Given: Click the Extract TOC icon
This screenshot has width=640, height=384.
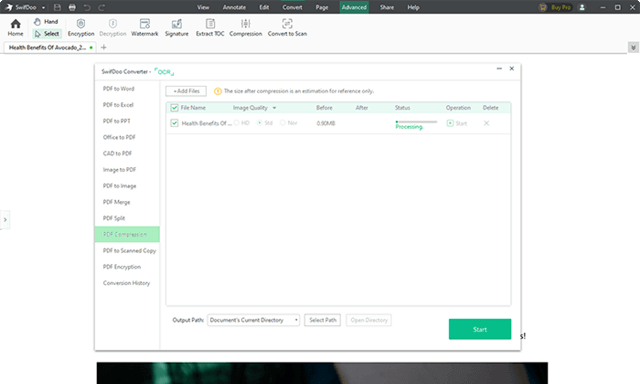Looking at the screenshot, I should 210,23.
